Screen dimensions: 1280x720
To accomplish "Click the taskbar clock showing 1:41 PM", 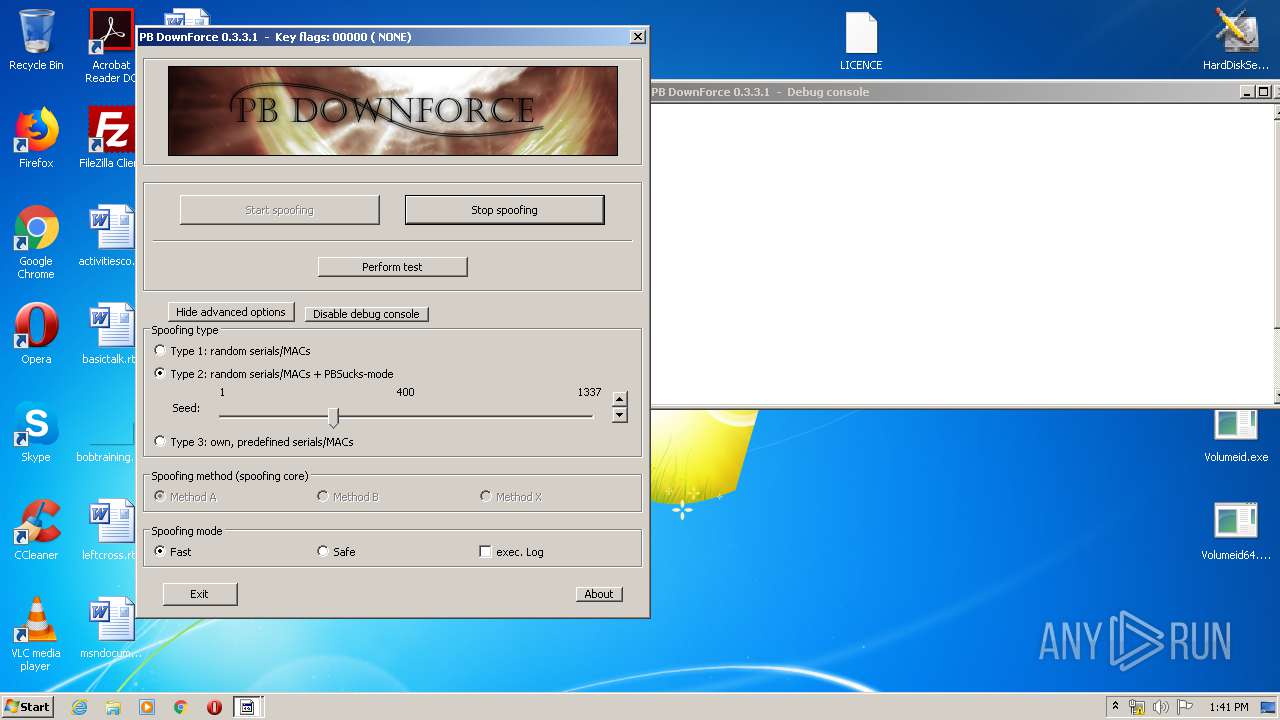I will (x=1229, y=707).
